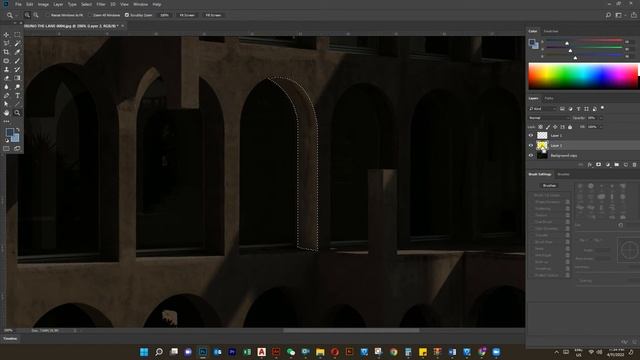
Task: Open the Normal blend mode dropdown
Action: tap(549, 118)
